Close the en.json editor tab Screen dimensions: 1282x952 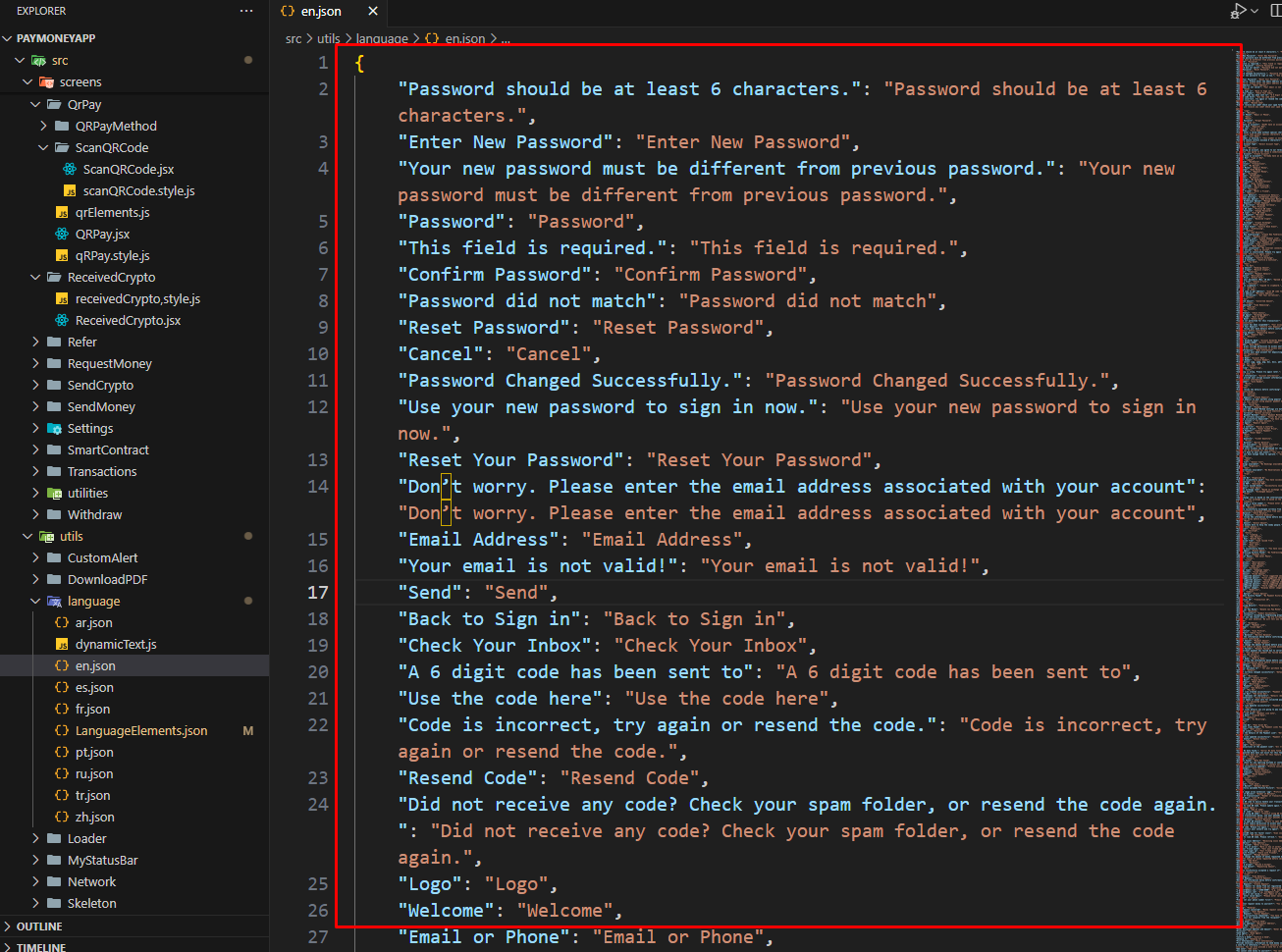pyautogui.click(x=373, y=12)
